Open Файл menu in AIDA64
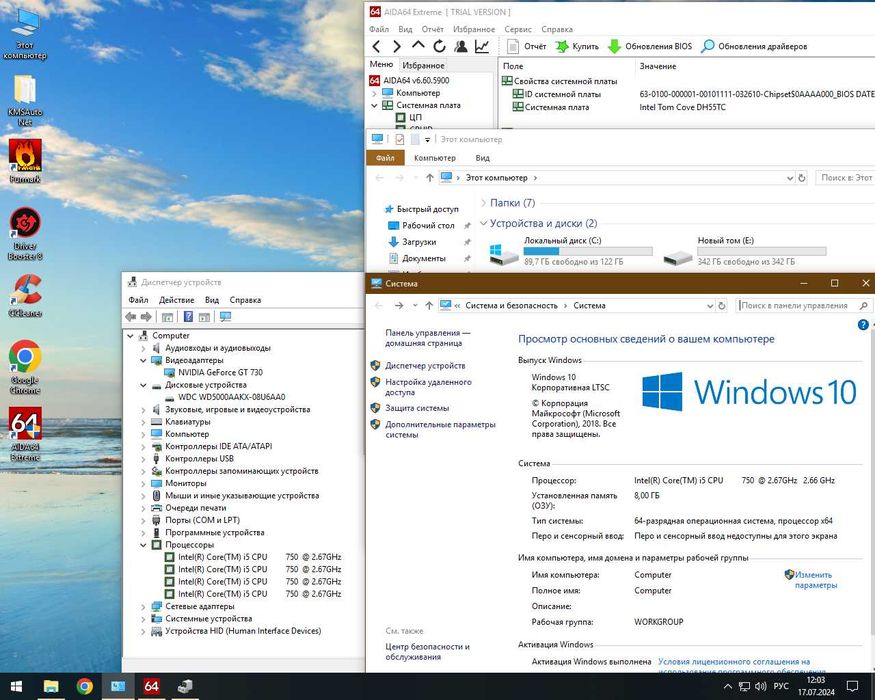 pyautogui.click(x=379, y=29)
